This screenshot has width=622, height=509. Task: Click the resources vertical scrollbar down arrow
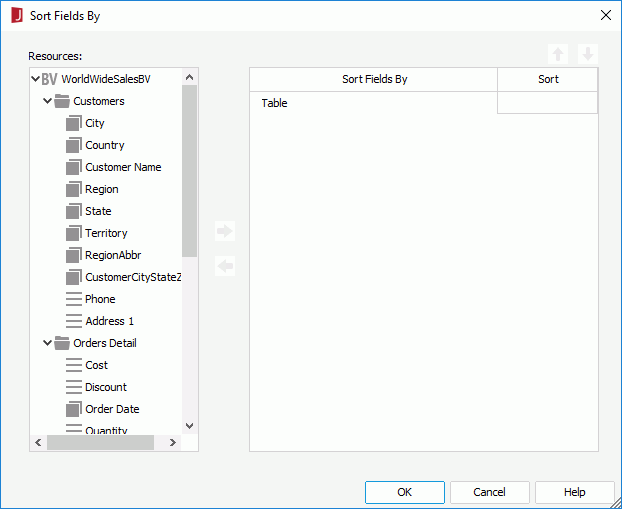pos(190,425)
